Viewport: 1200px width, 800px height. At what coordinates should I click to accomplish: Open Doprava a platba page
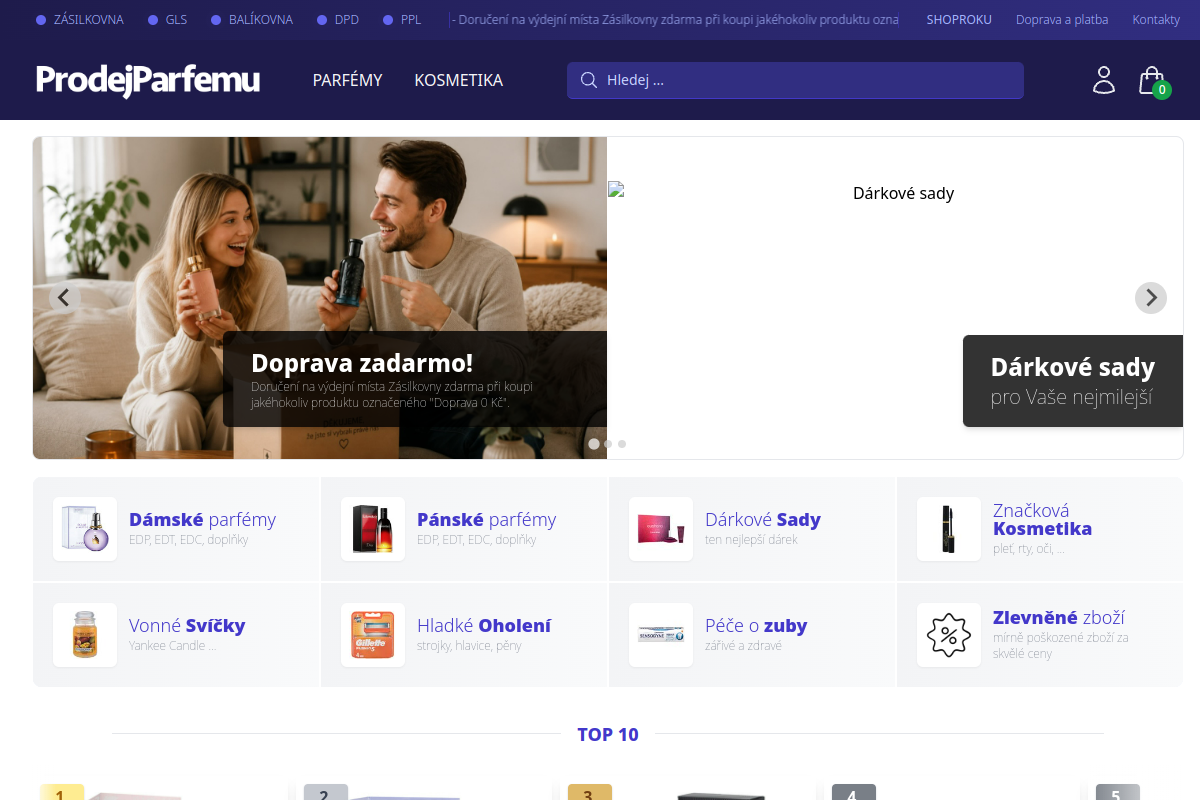1062,20
